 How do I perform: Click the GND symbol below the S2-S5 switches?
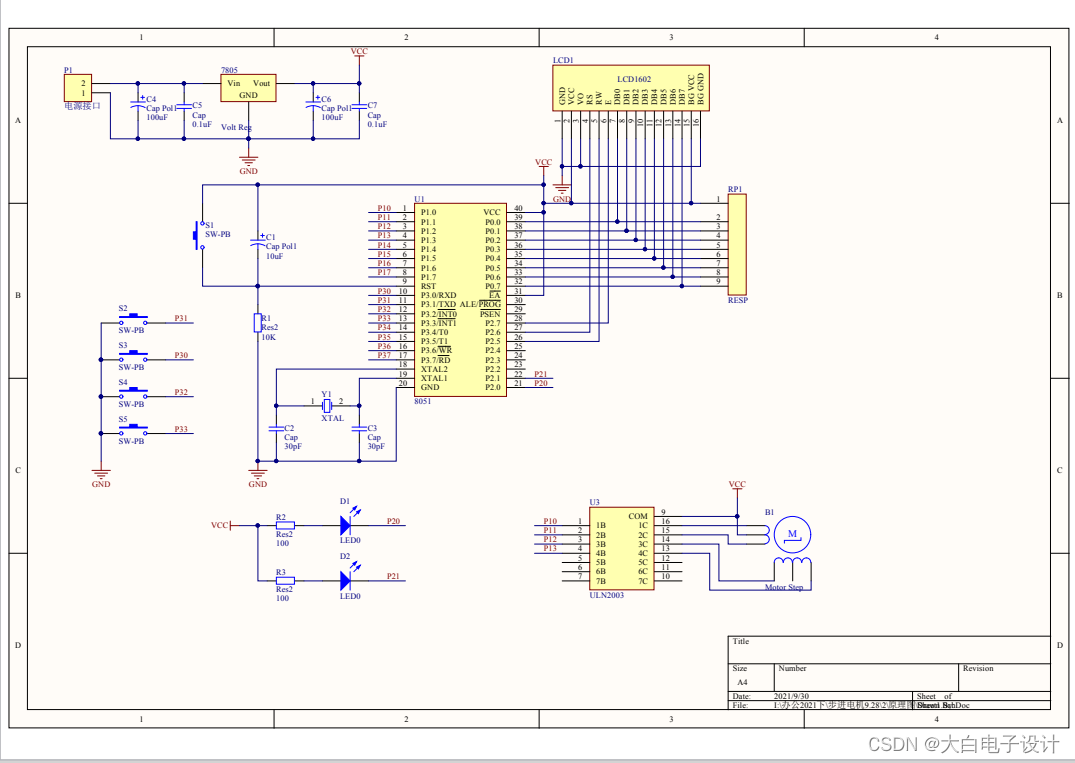(101, 478)
